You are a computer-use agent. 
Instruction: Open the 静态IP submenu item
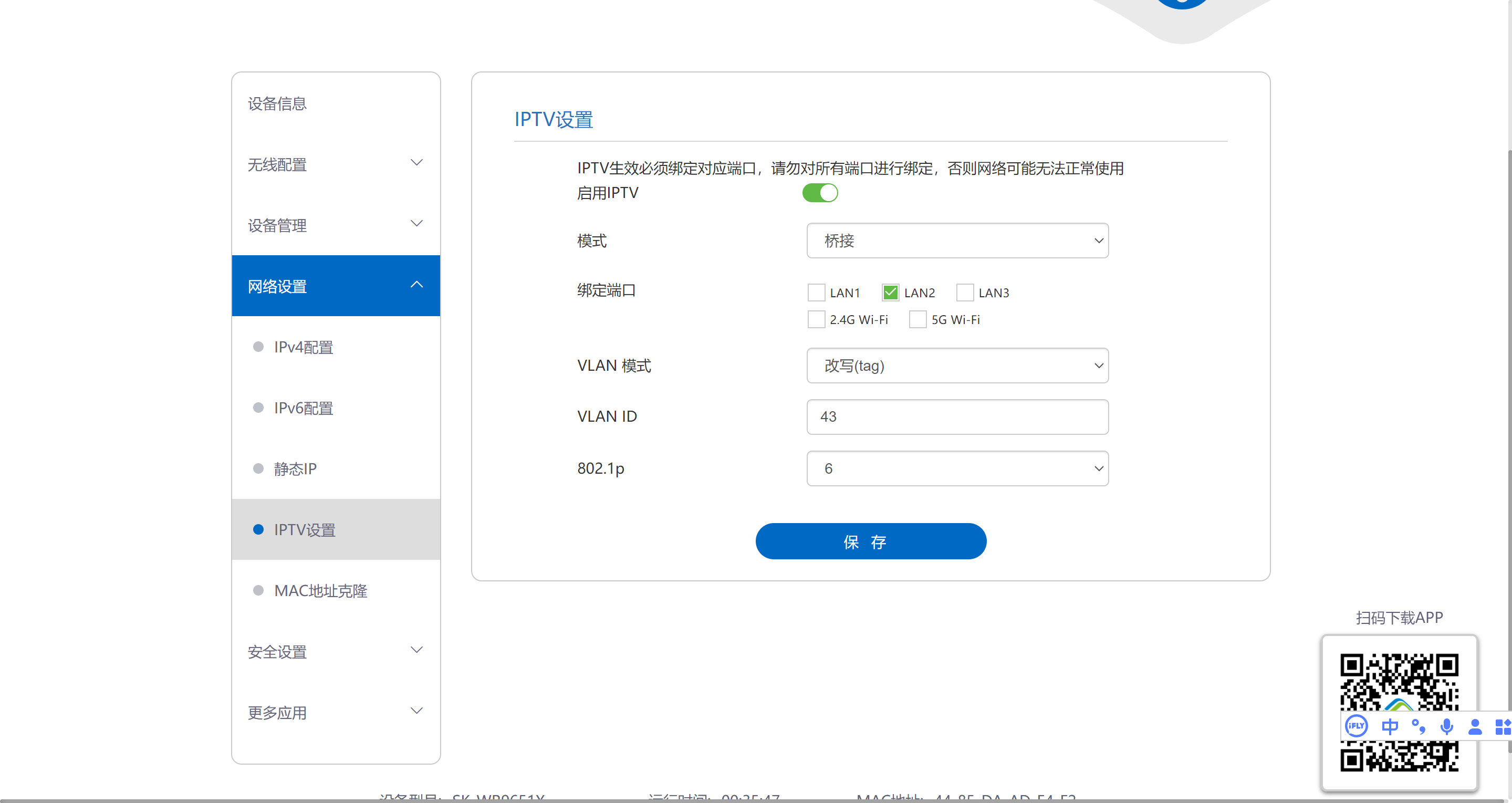click(x=336, y=469)
